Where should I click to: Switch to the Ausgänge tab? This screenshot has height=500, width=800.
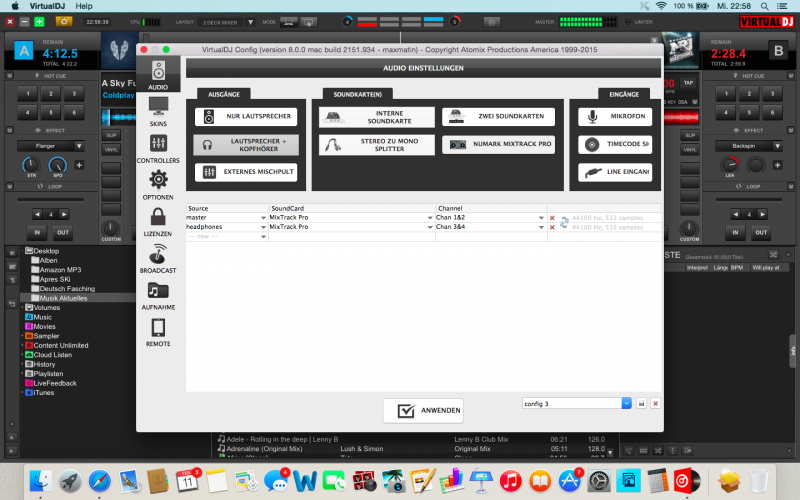[224, 94]
